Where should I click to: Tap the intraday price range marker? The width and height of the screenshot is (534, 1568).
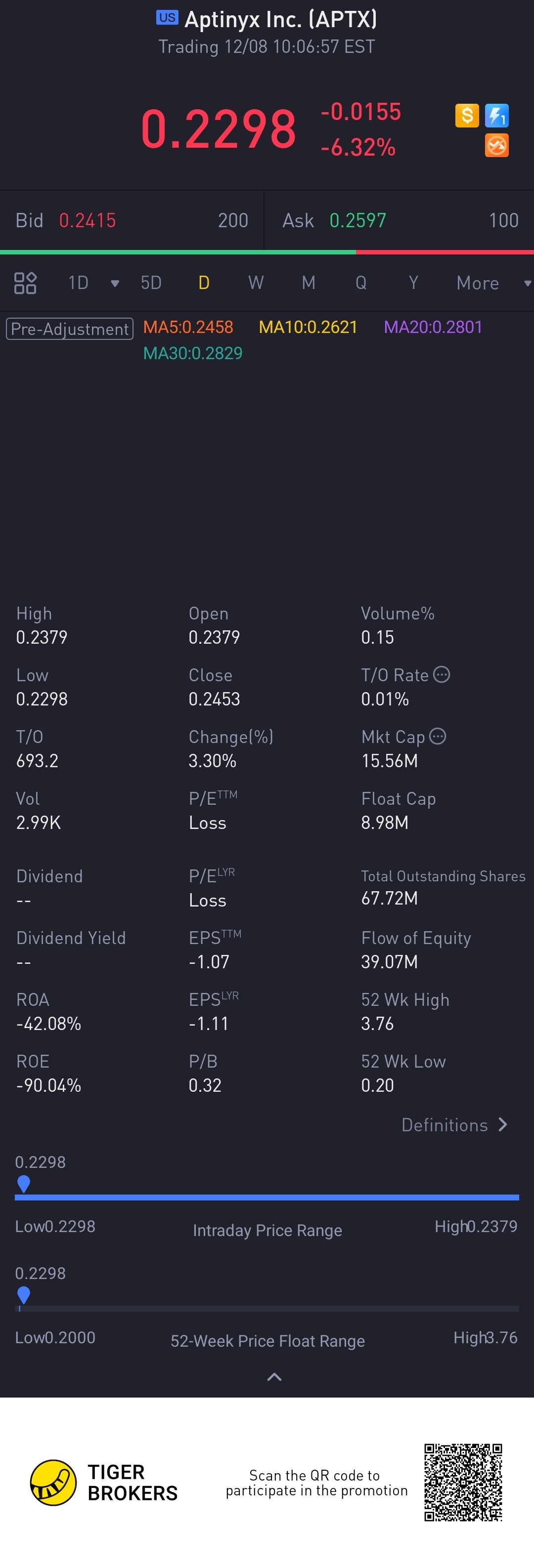pyautogui.click(x=24, y=1184)
